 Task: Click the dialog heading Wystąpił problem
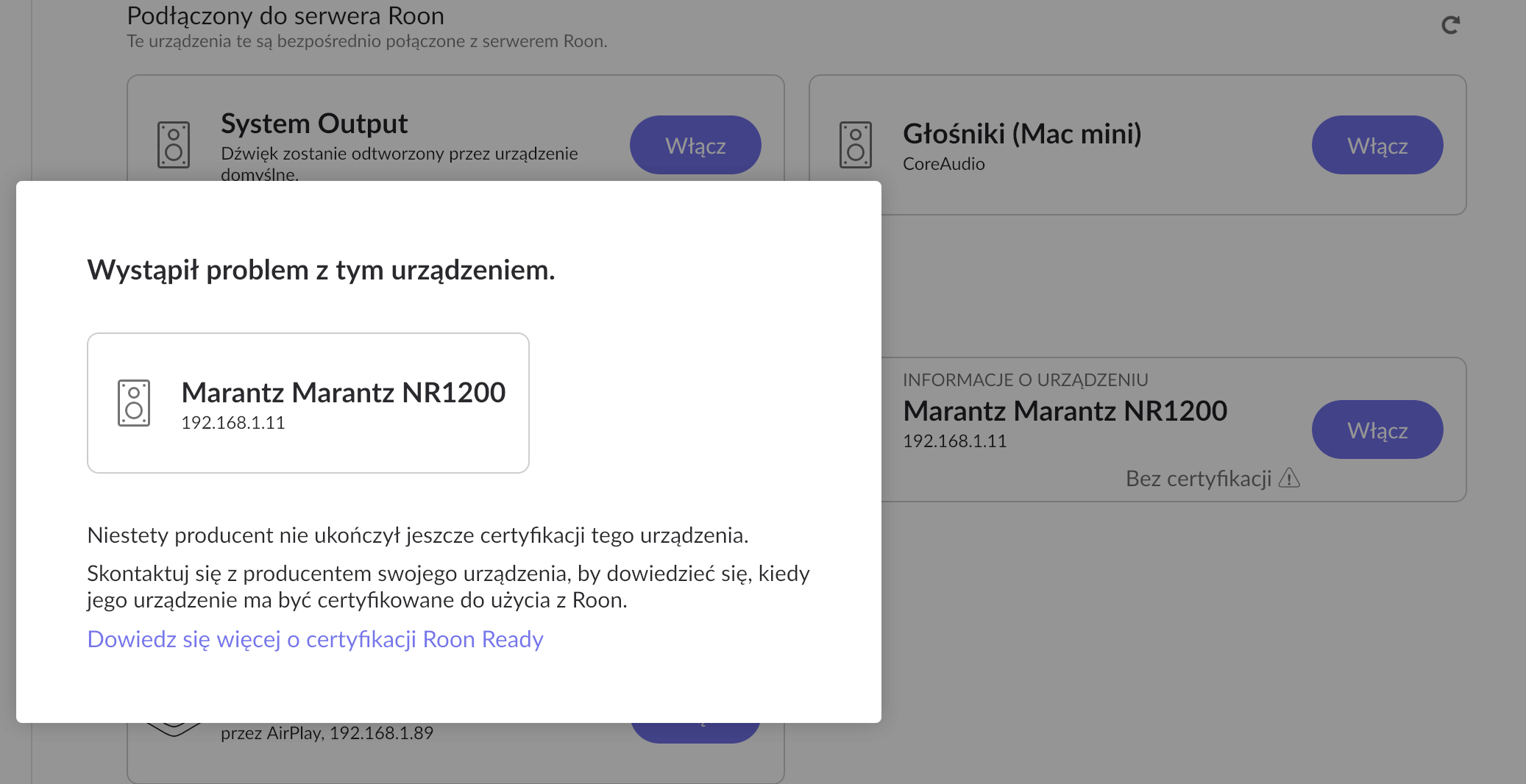point(321,271)
